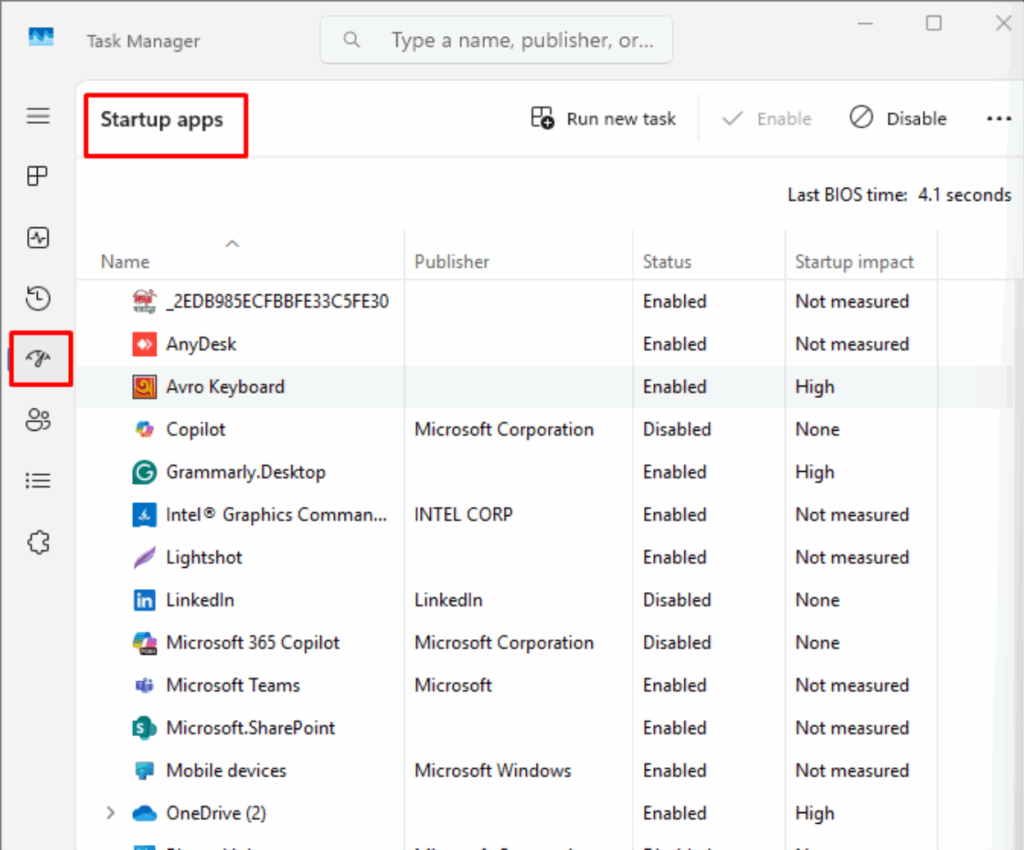This screenshot has height=850, width=1024.
Task: Select the AnyDesk row name
Action: click(x=201, y=344)
